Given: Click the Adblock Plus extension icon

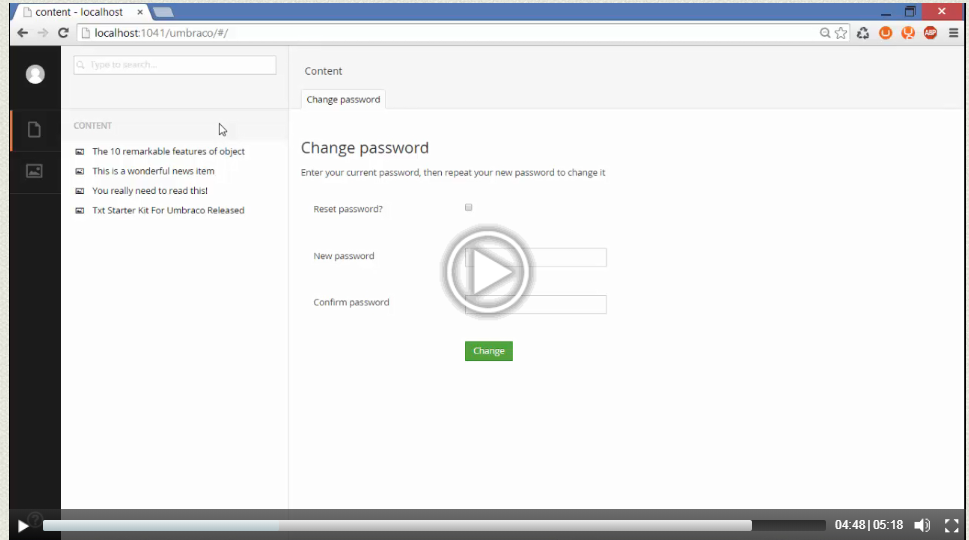Looking at the screenshot, I should pos(930,33).
